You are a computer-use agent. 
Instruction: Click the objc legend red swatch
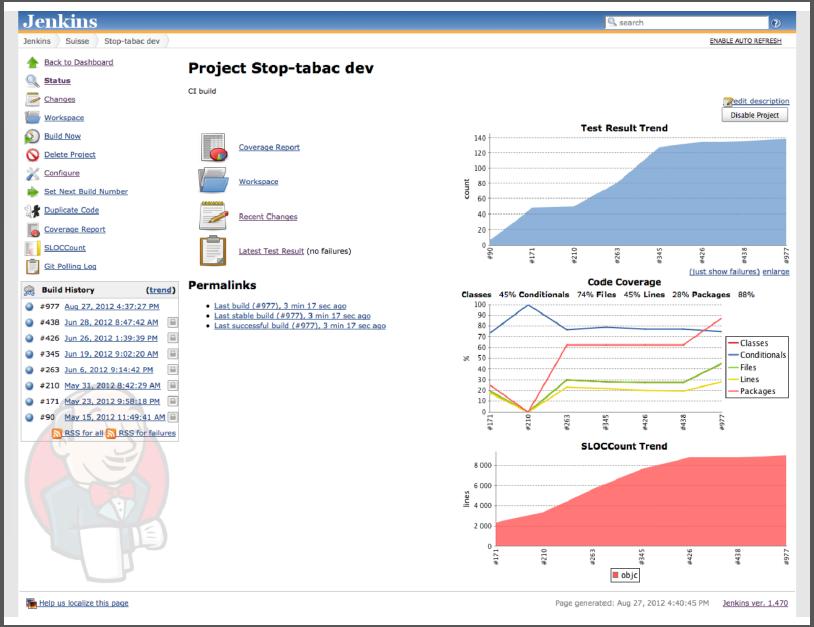click(x=614, y=576)
